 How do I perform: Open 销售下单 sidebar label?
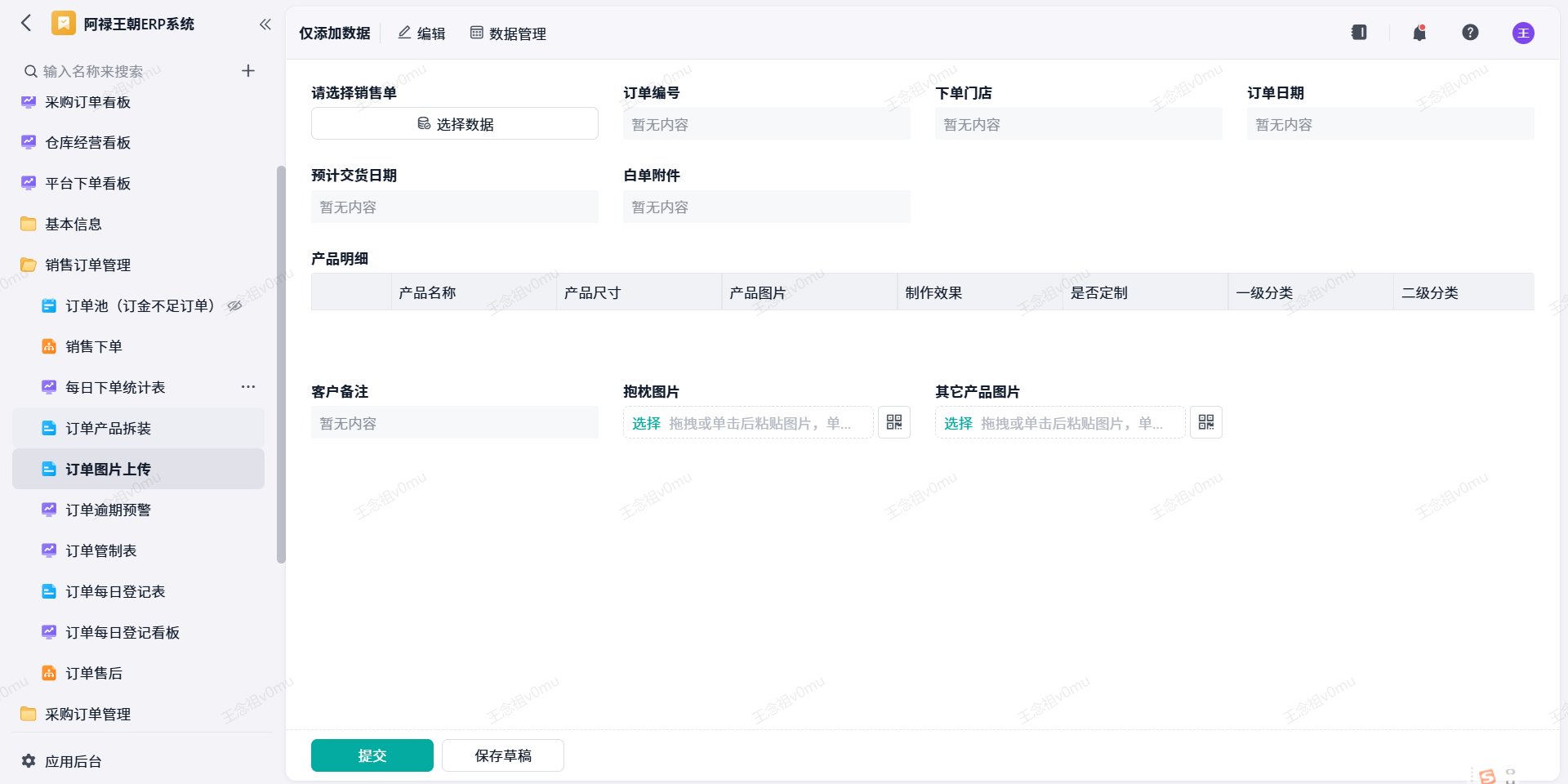(94, 347)
